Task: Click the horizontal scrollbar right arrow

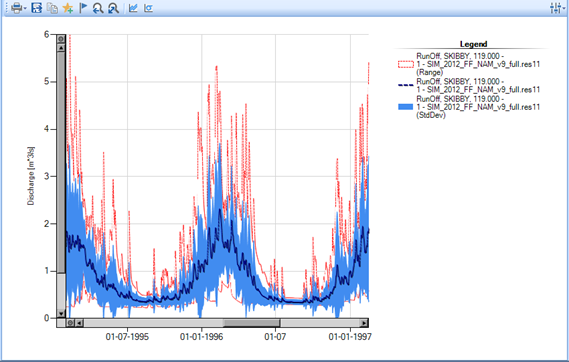Action: tap(364, 322)
